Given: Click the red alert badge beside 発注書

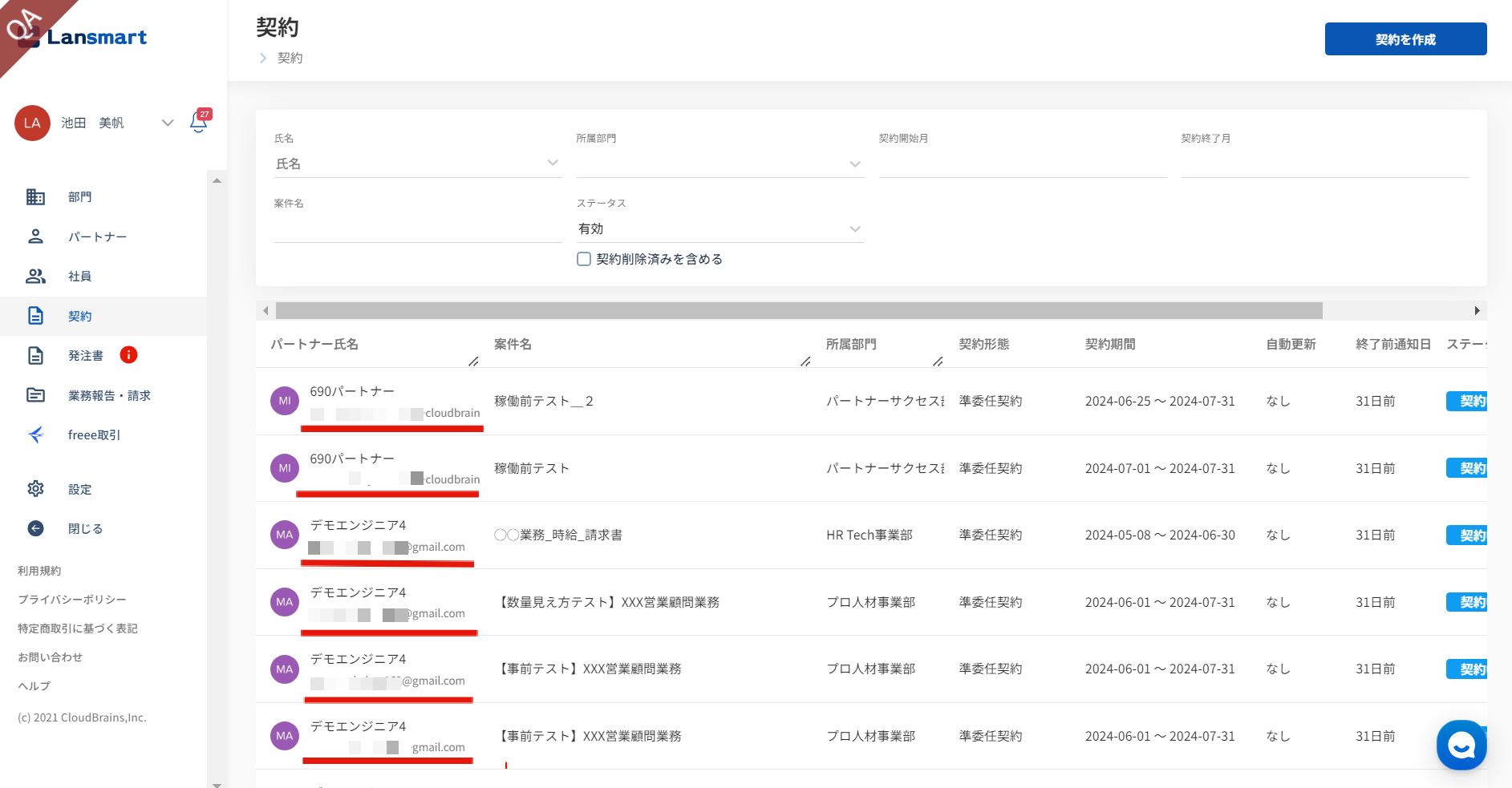Looking at the screenshot, I should point(128,354).
